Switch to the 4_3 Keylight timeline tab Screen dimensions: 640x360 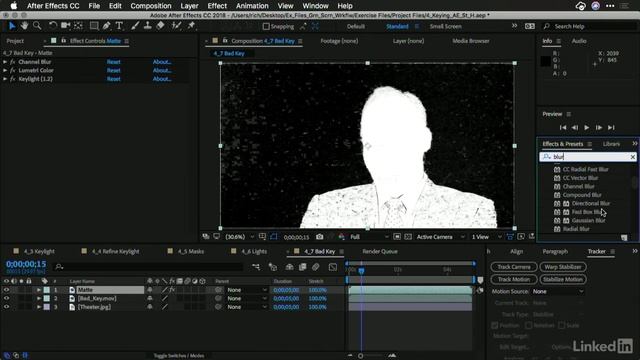coord(39,251)
